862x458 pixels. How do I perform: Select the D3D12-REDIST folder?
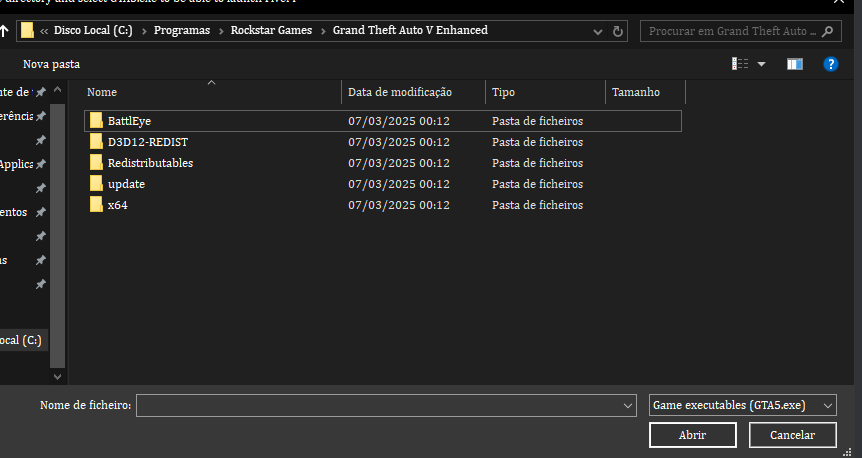(x=383, y=142)
